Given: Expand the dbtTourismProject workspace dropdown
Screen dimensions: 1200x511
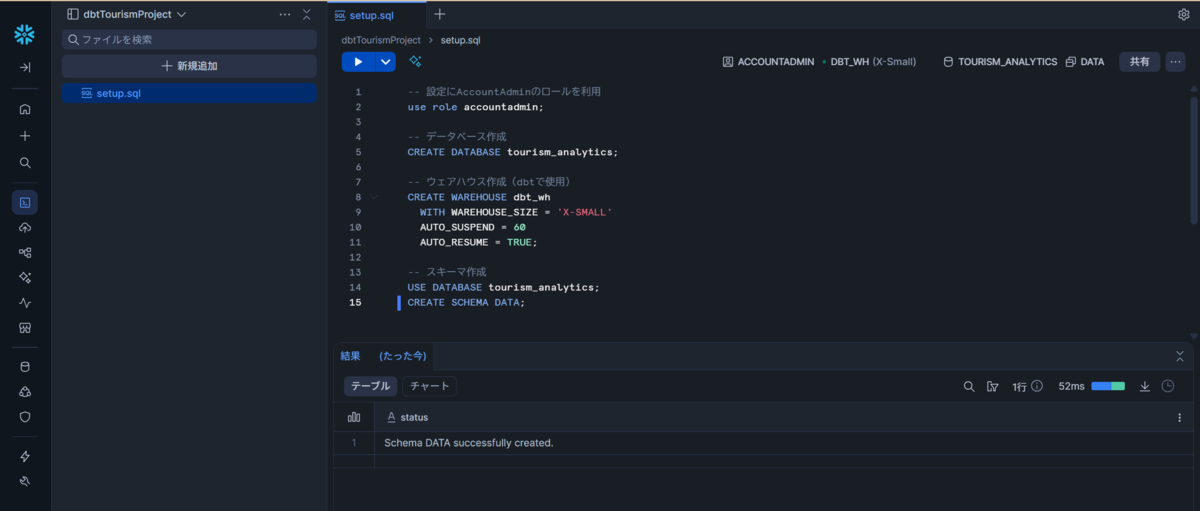Looking at the screenshot, I should point(127,15).
